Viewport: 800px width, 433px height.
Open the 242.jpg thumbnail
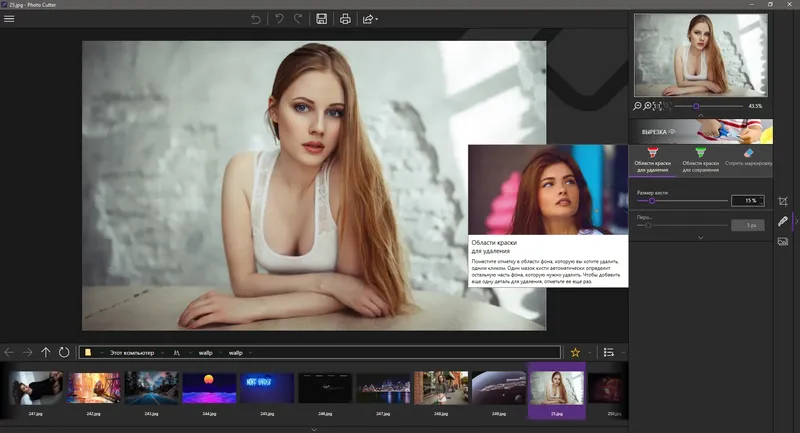[x=94, y=388]
